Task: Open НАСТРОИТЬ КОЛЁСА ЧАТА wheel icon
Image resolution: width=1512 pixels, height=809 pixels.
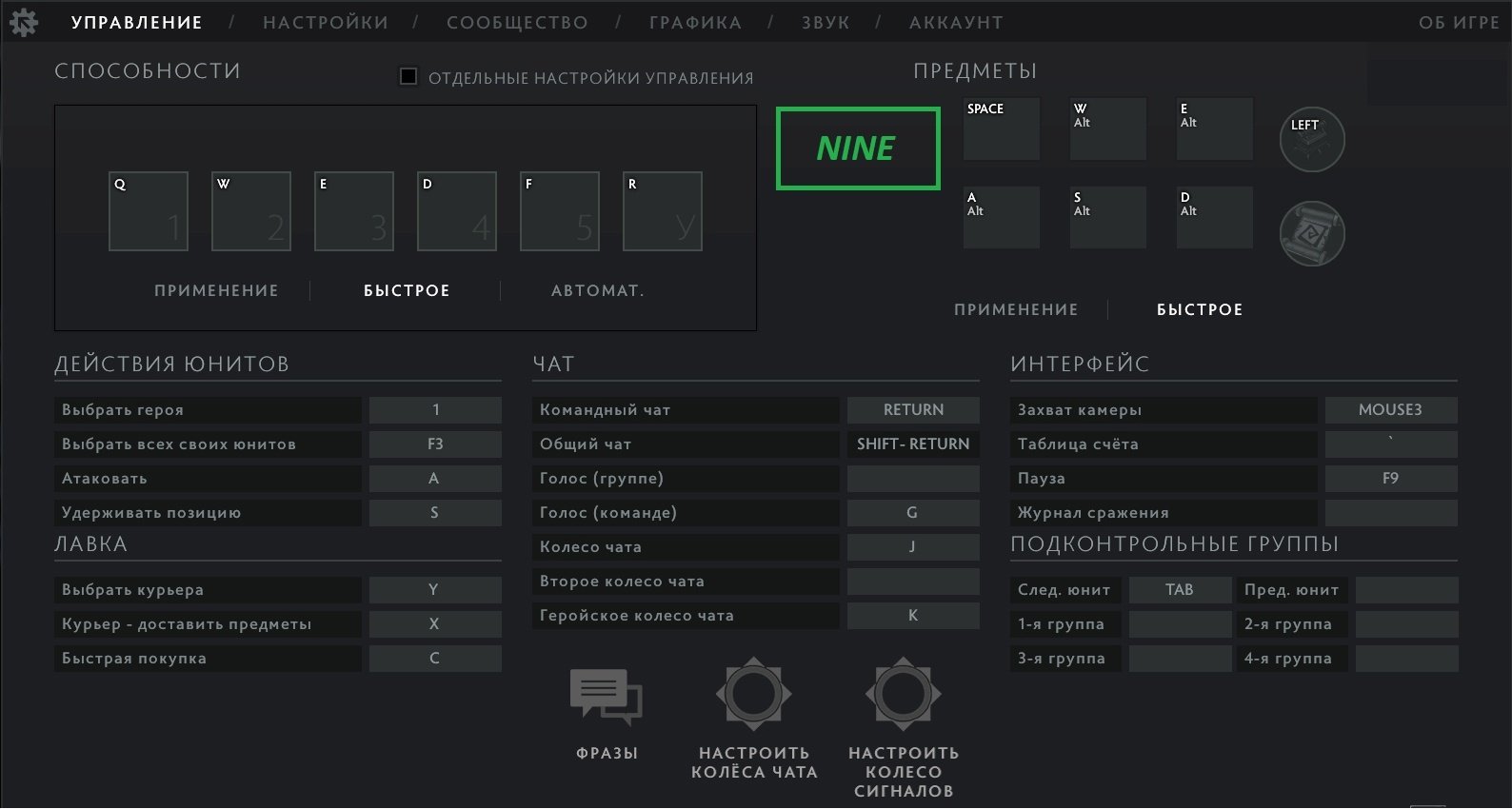Action: [753, 695]
